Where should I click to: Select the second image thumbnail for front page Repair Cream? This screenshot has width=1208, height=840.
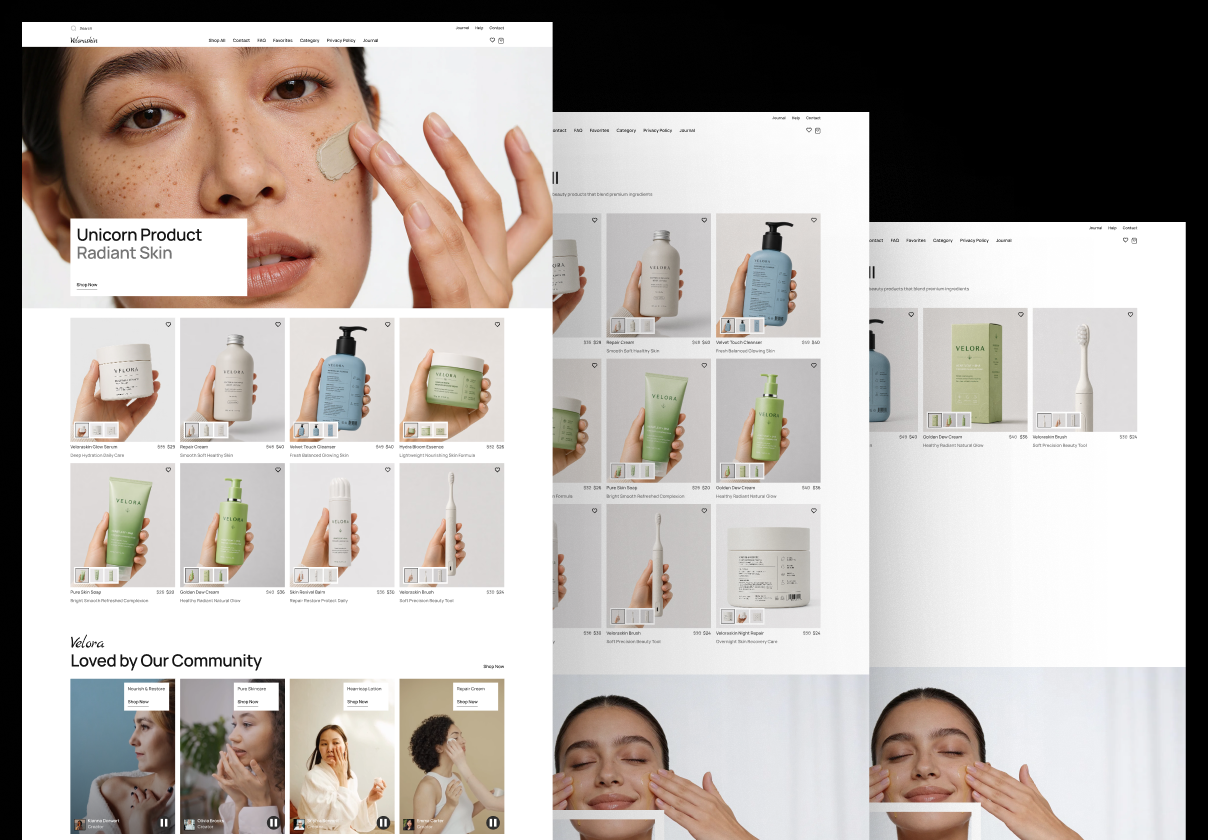point(206,430)
